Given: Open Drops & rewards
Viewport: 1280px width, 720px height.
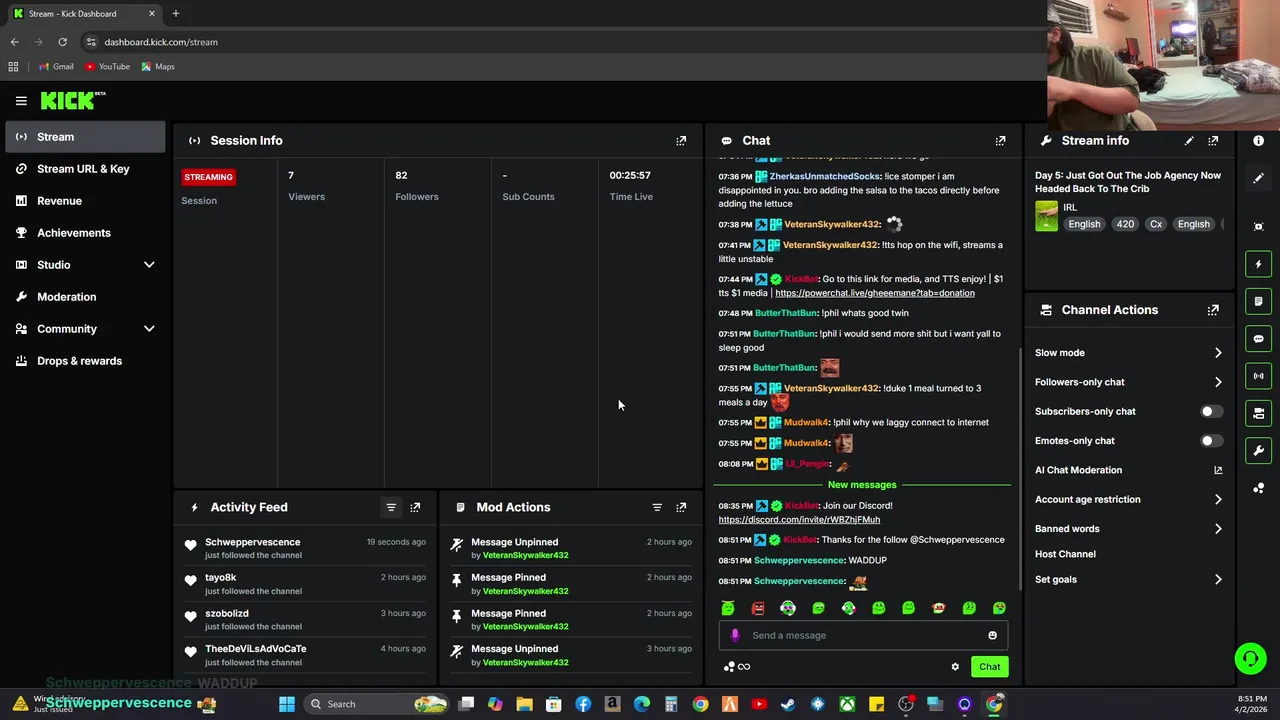Looking at the screenshot, I should (85, 361).
